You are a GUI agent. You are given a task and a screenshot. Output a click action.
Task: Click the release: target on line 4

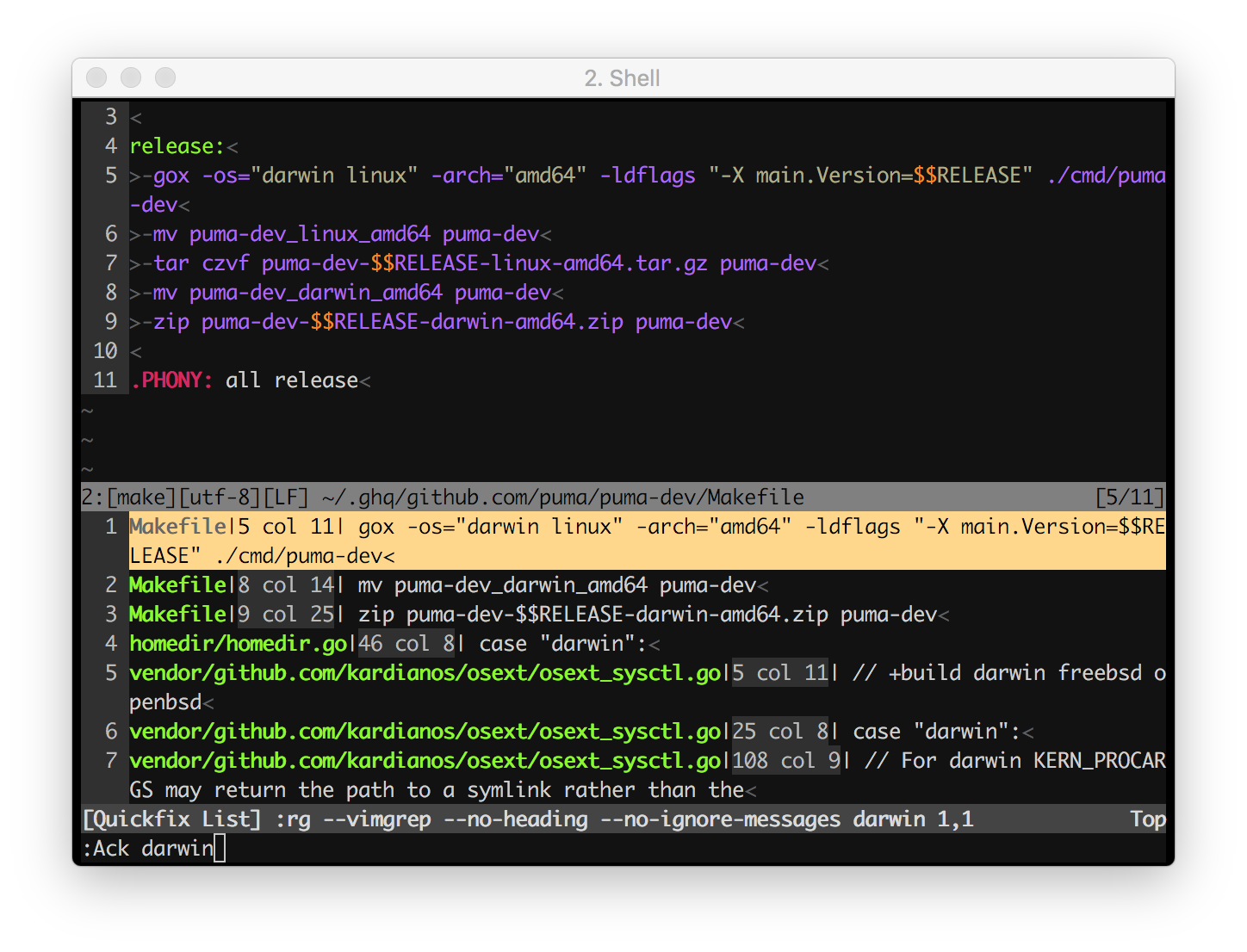point(177,146)
